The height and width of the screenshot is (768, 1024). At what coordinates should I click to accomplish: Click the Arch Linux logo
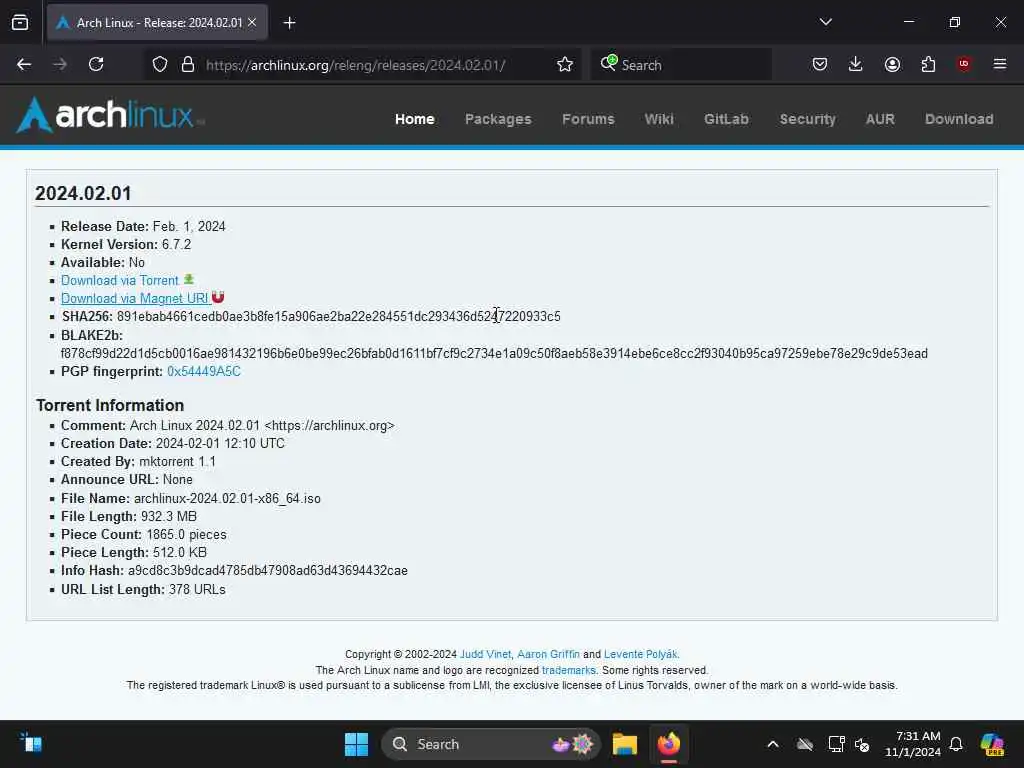tap(110, 115)
